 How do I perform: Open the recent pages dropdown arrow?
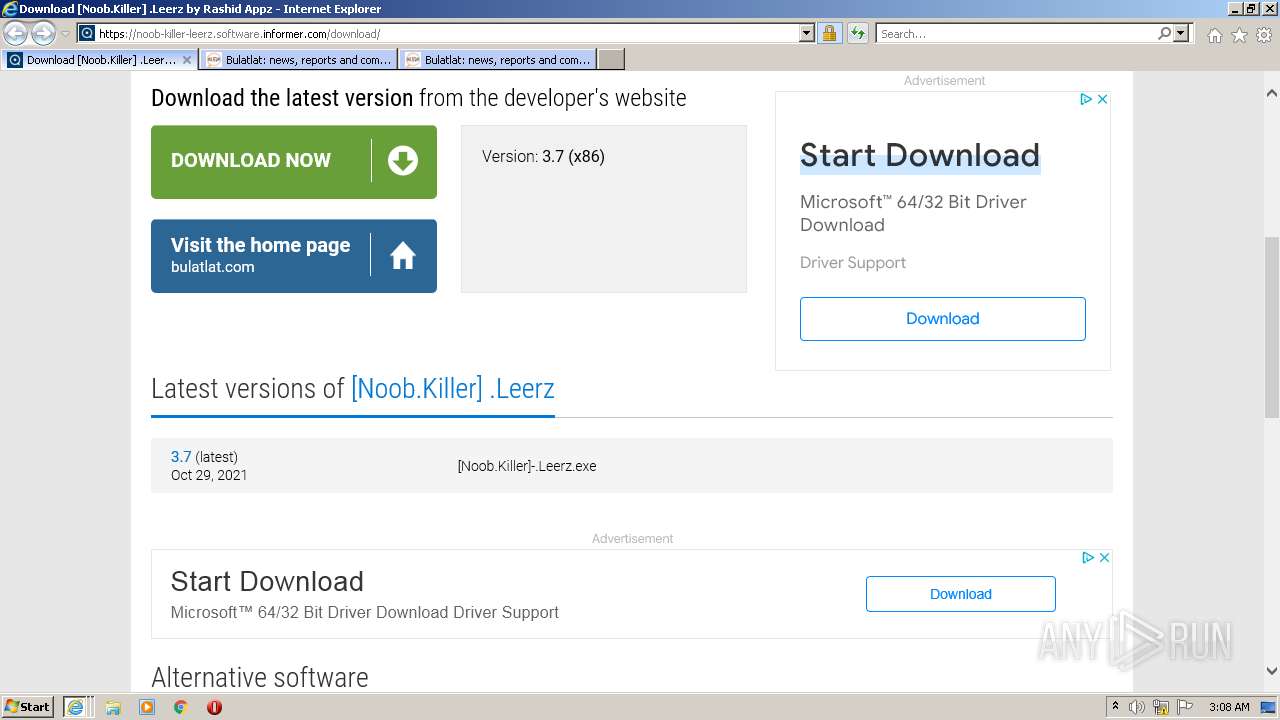(65, 34)
